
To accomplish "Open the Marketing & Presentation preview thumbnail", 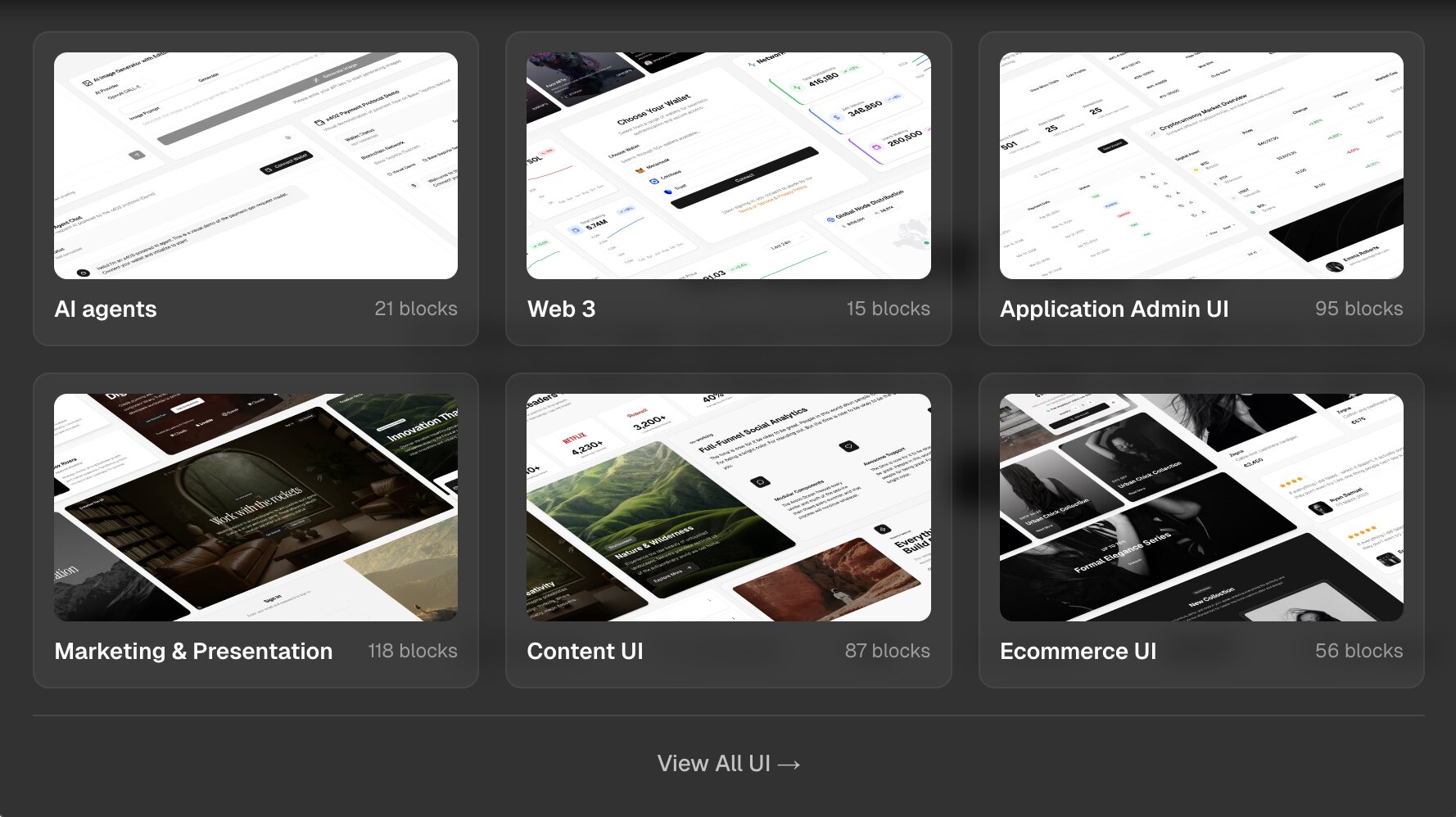I will tap(255, 508).
